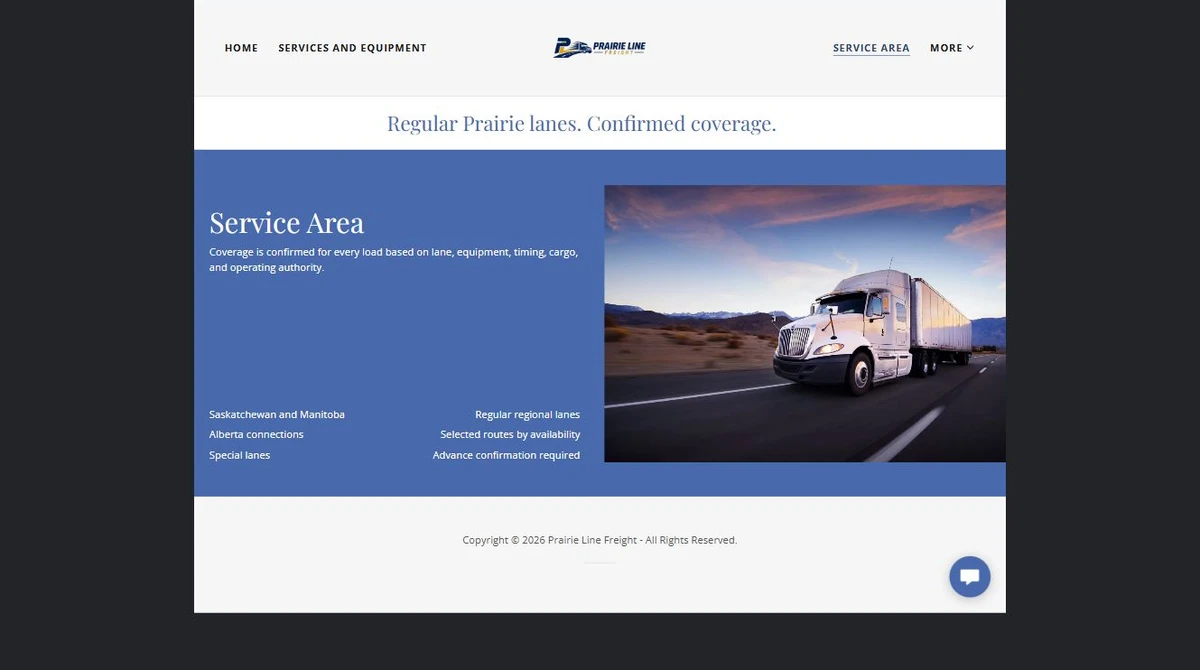Viewport: 1200px width, 670px height.
Task: Open the chat bubble widget
Action: point(969,577)
